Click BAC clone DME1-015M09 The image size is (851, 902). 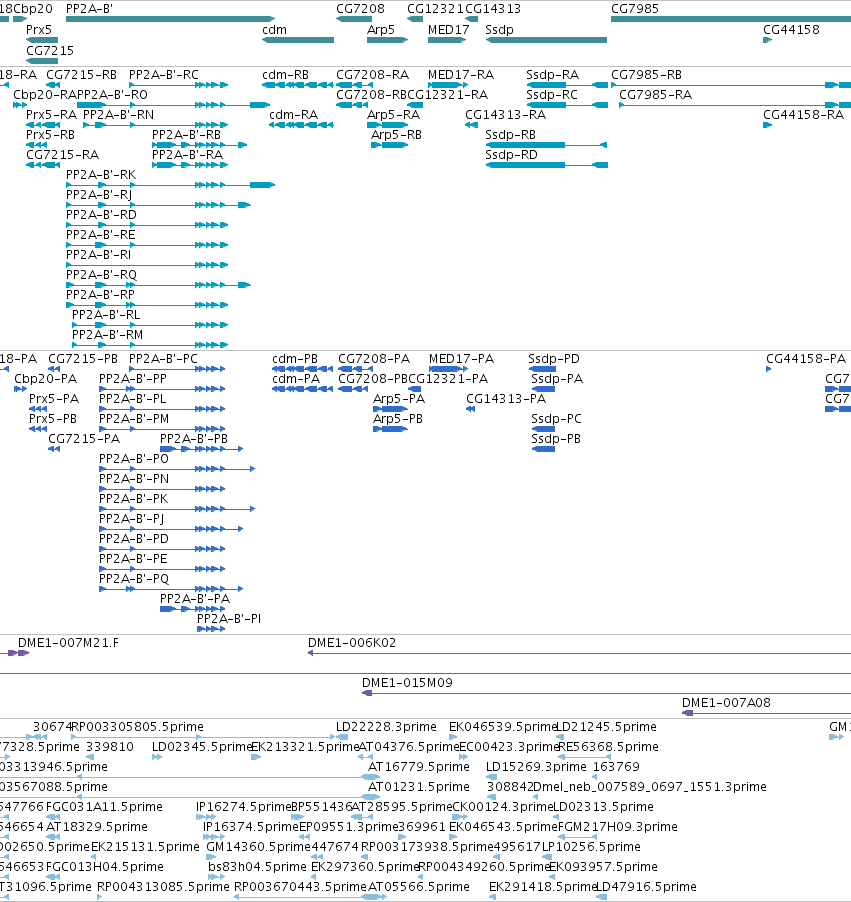click(x=606, y=693)
